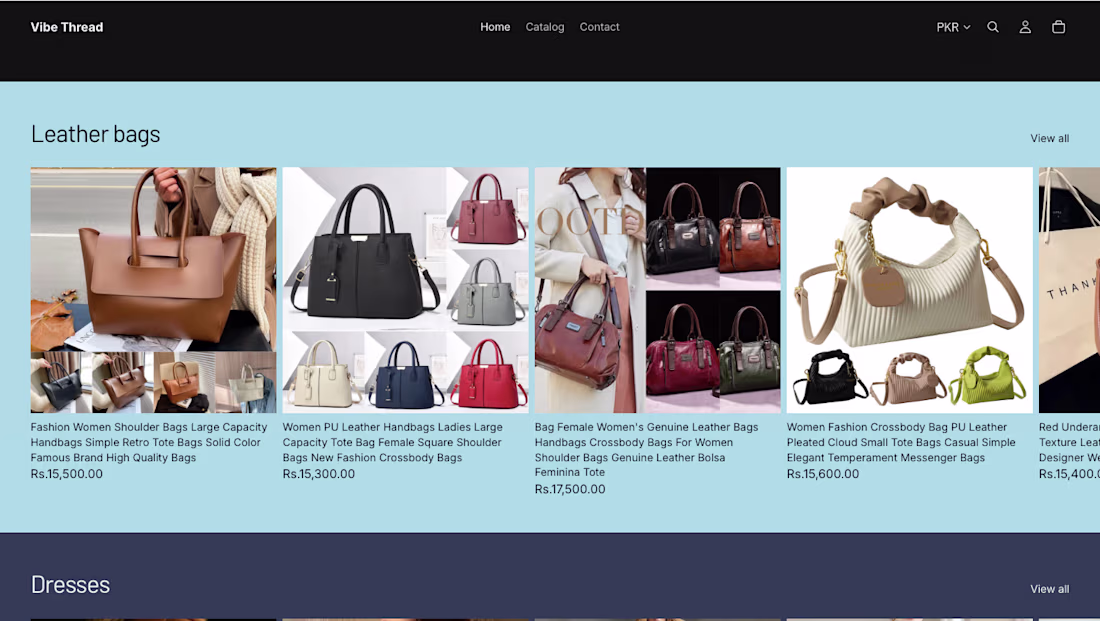The width and height of the screenshot is (1100, 621).
Task: Open the multi-color PU handbags product image
Action: 405,290
